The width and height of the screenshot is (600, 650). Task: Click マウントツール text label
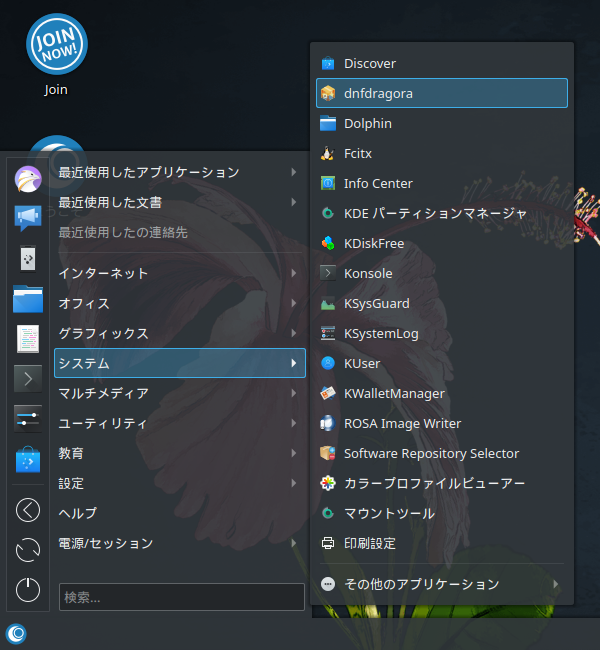pos(389,514)
